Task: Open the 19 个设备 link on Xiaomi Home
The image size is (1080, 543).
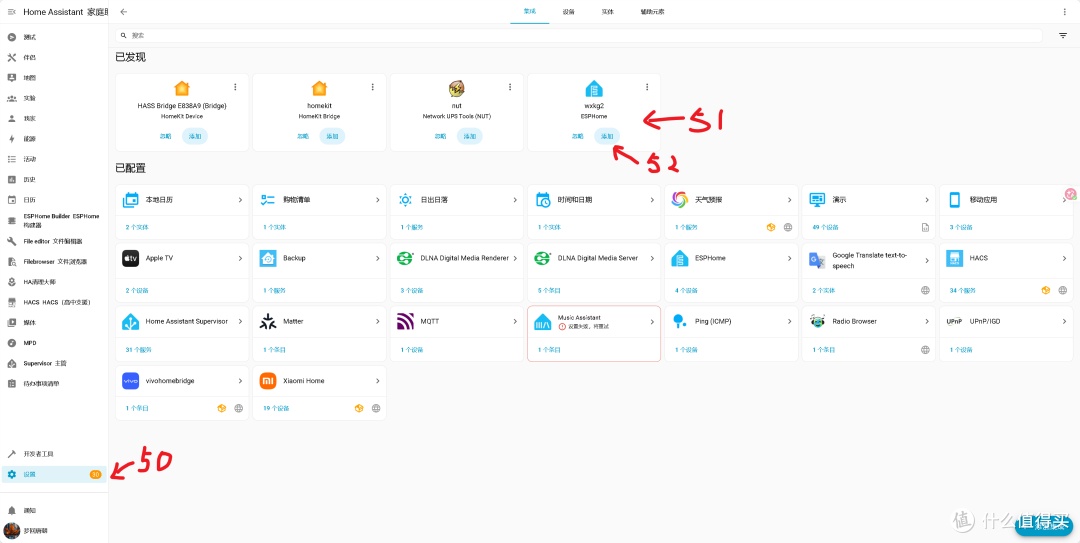Action: (276, 408)
